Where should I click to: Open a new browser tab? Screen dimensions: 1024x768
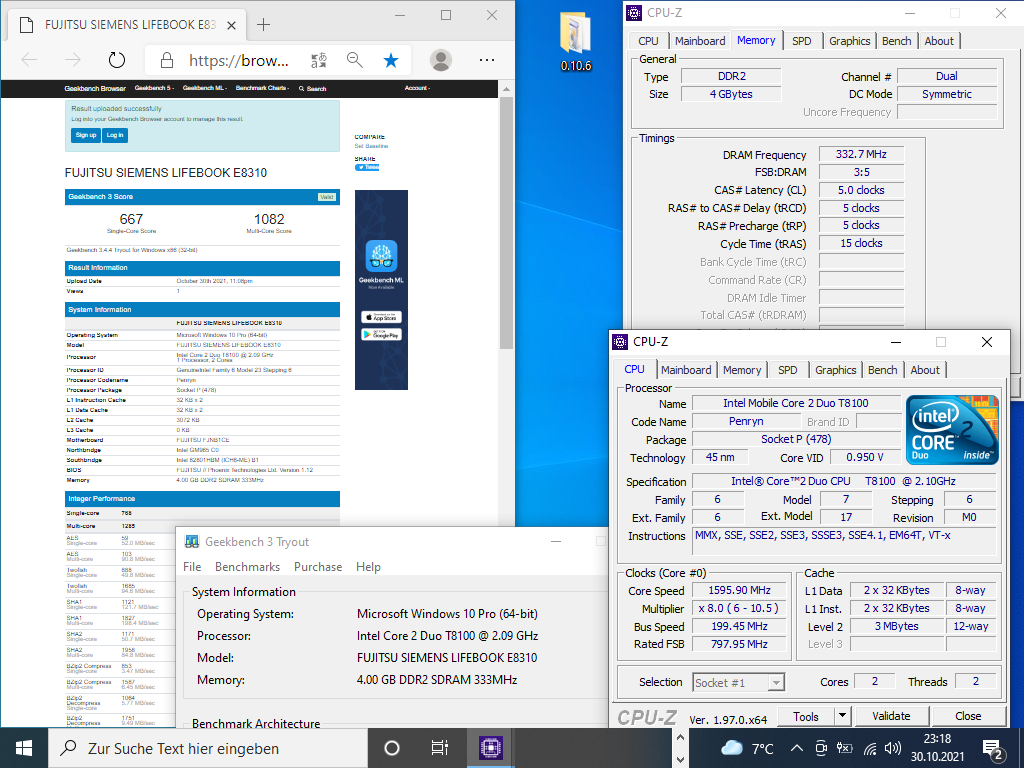(263, 25)
